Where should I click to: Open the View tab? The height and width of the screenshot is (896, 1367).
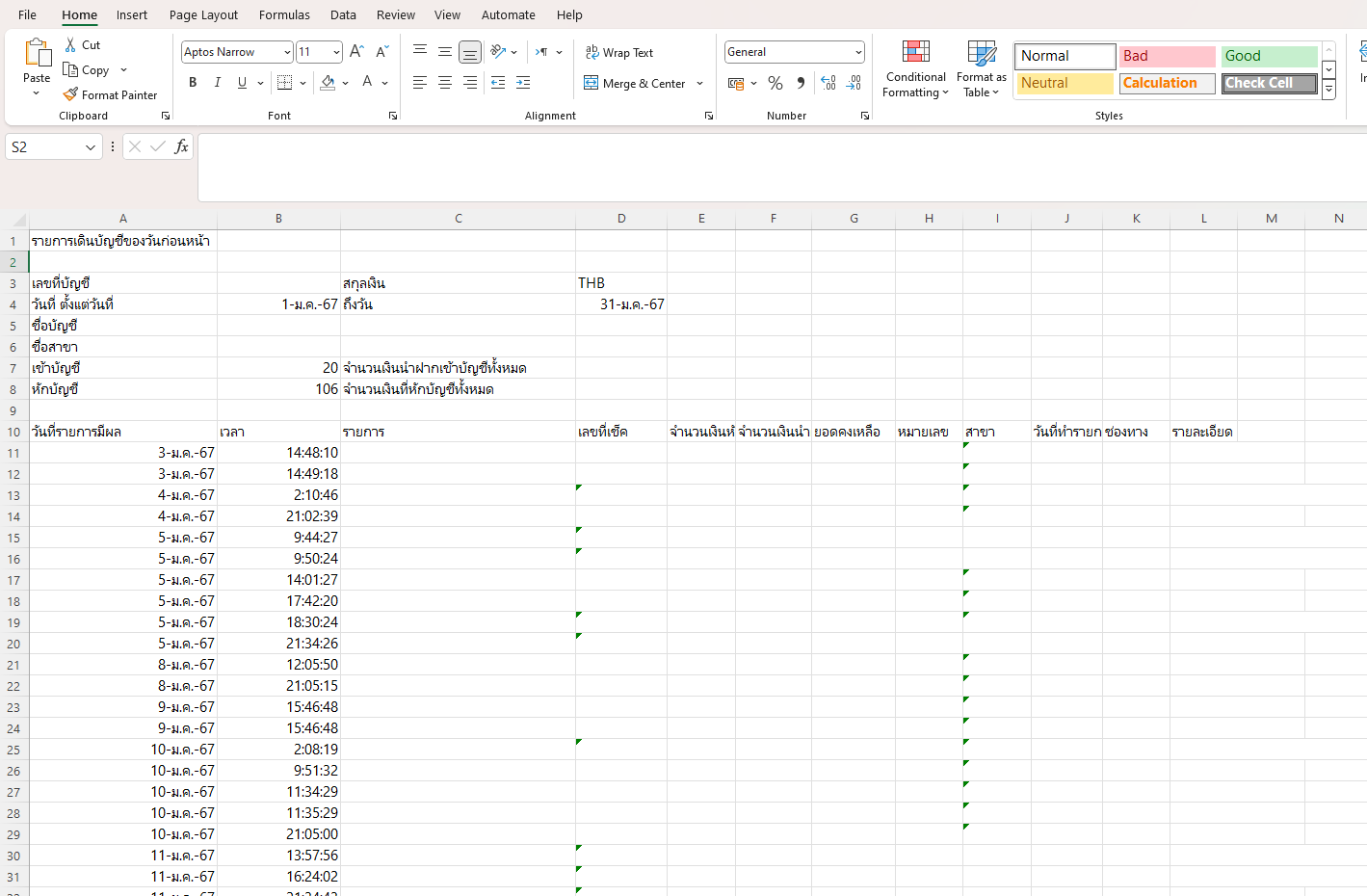click(447, 14)
